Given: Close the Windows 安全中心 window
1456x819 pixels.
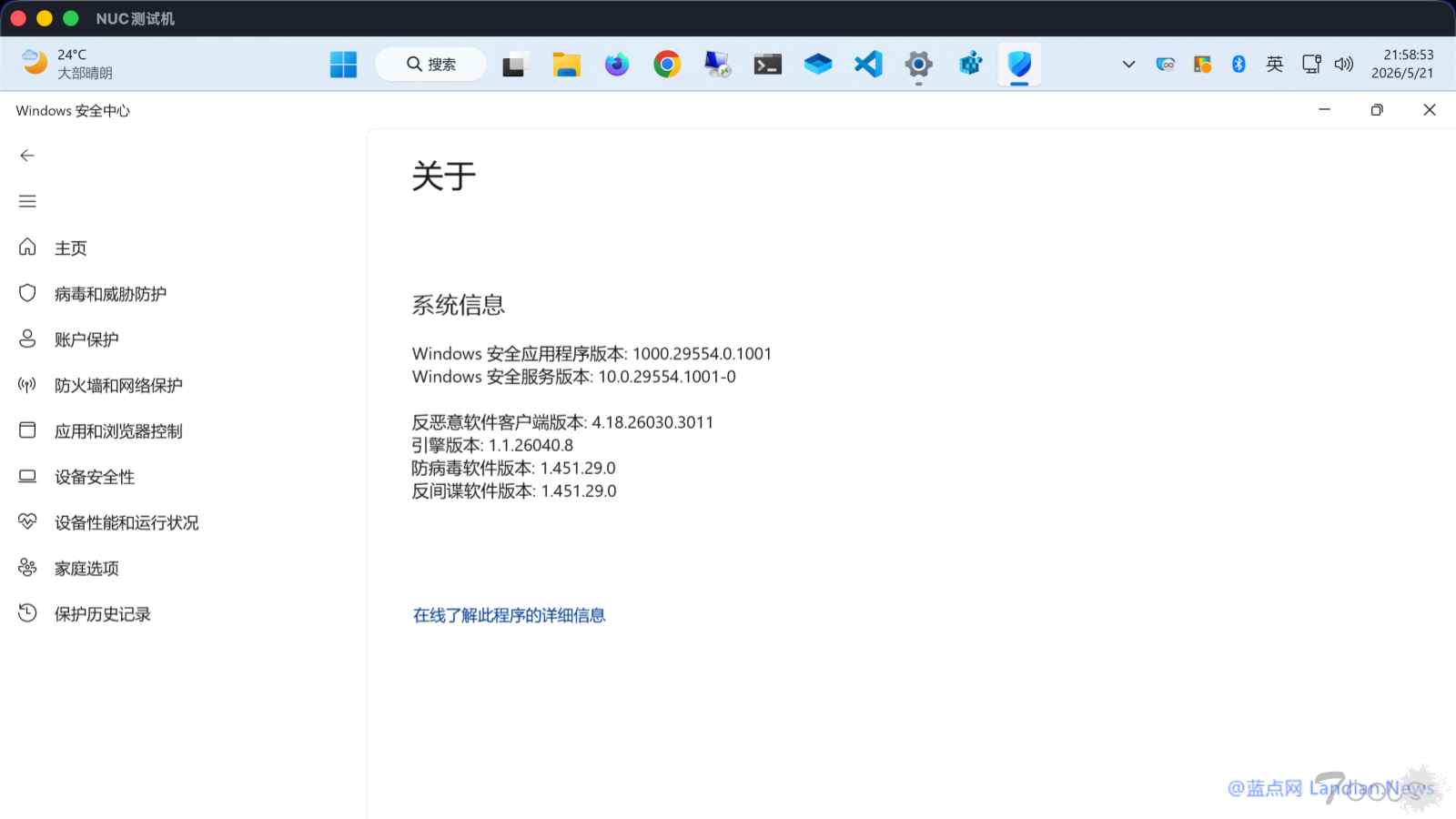Looking at the screenshot, I should [x=1430, y=110].
